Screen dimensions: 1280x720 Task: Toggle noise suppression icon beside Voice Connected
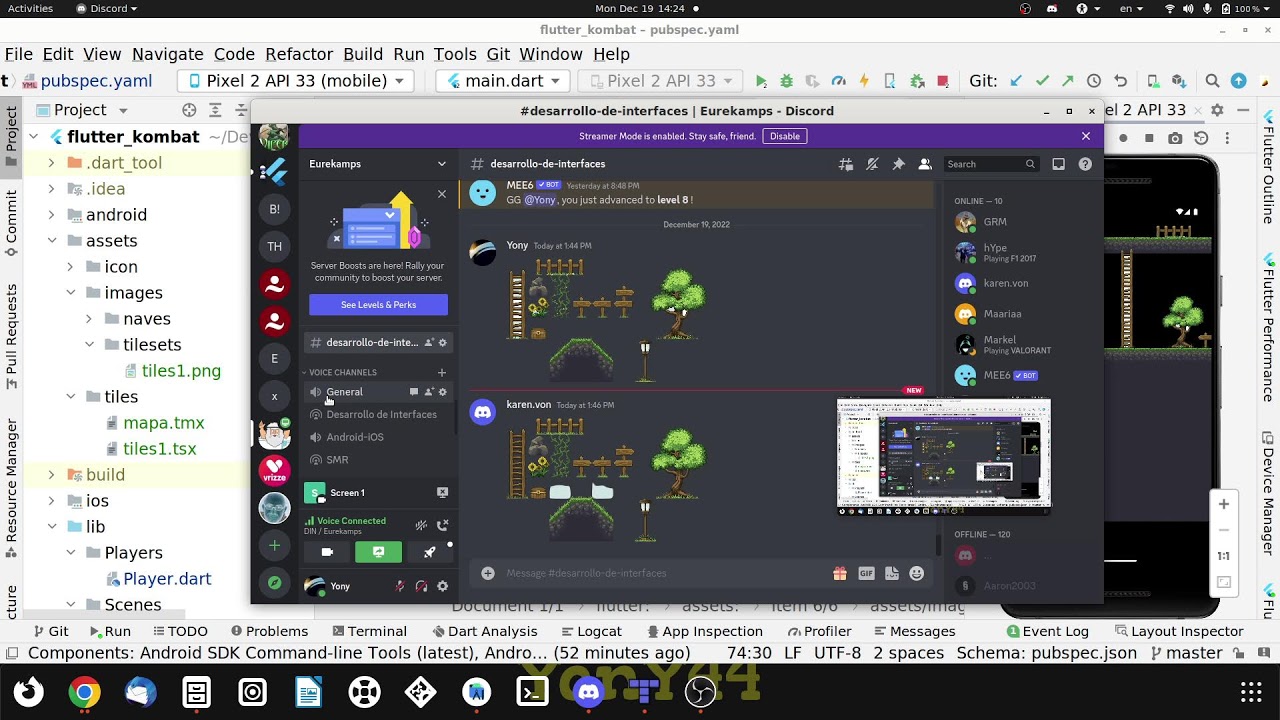[x=421, y=525]
